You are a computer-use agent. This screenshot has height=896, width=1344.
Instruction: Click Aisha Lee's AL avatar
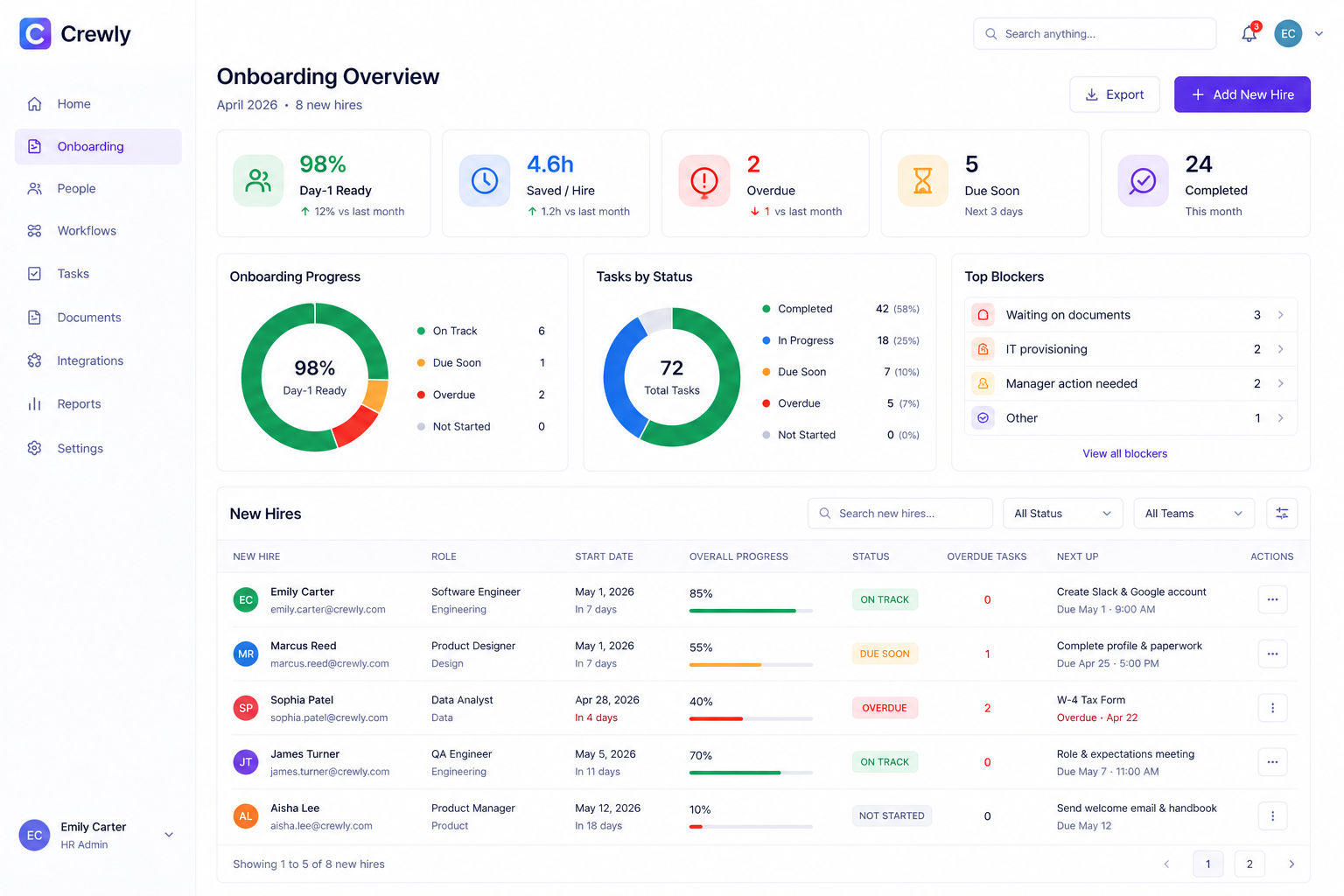pos(246,816)
